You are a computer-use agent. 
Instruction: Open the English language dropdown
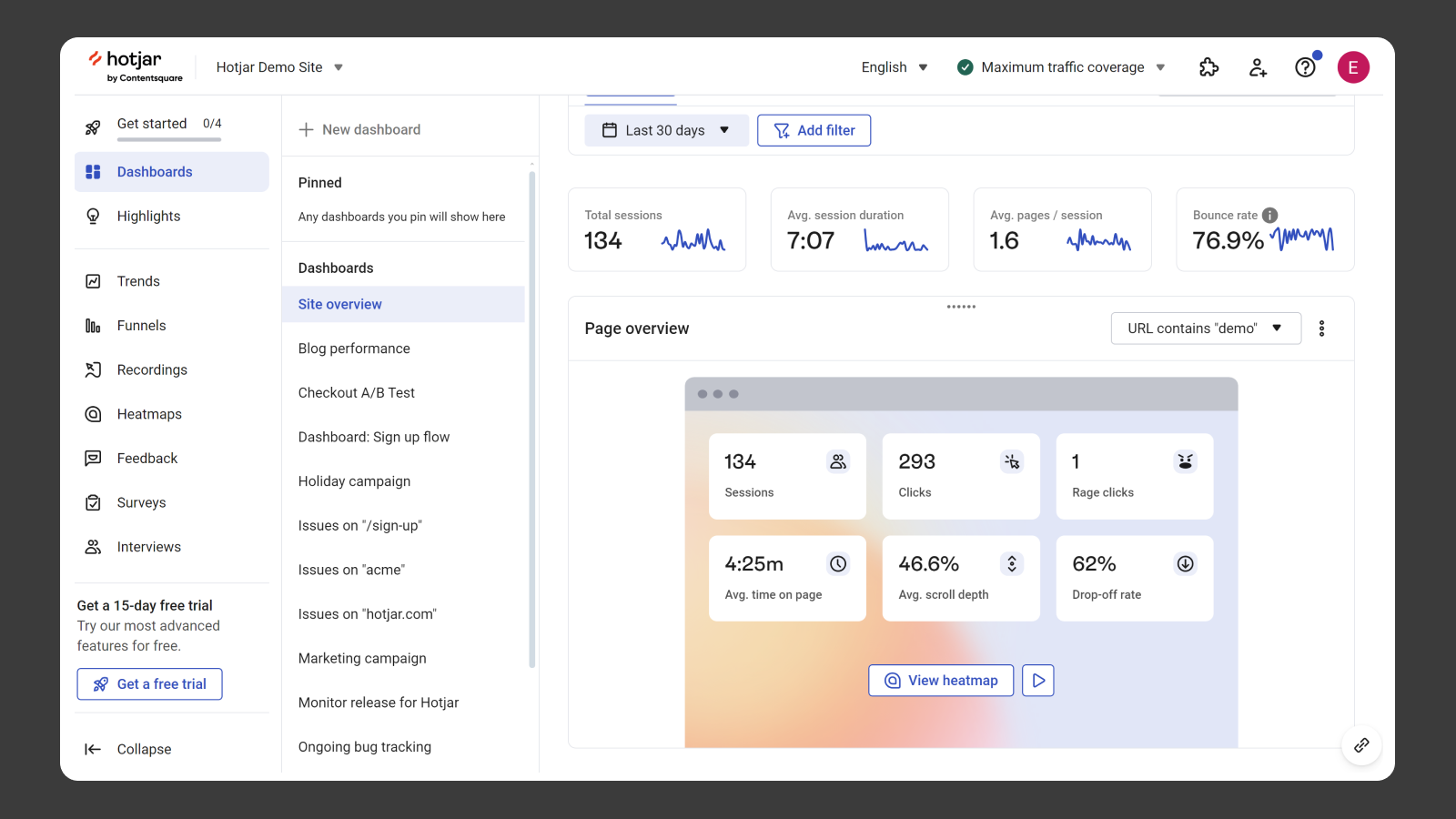894,66
